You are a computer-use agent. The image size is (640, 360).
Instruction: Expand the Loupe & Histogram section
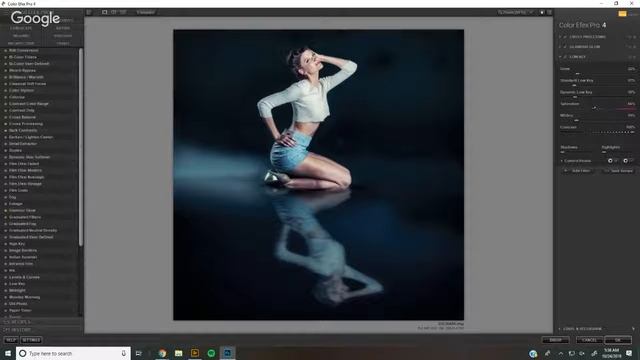(560, 329)
